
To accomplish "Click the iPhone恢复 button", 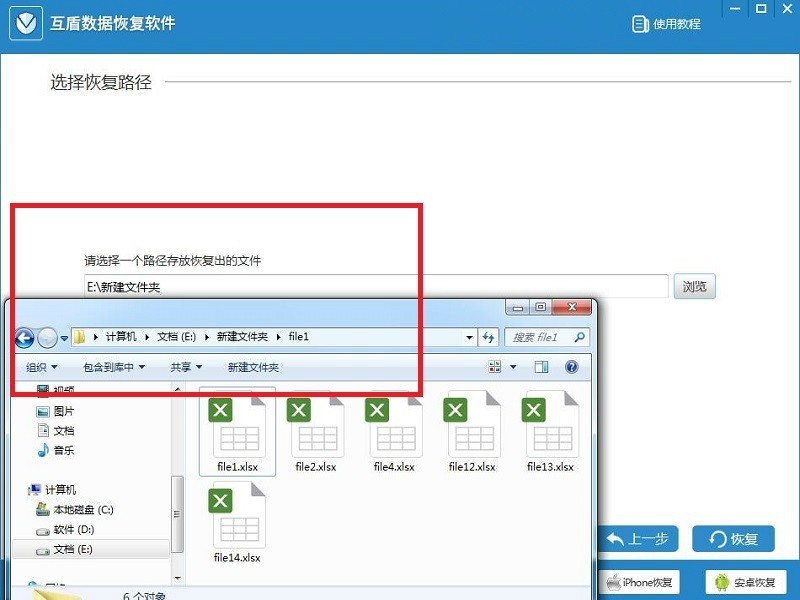I will click(x=639, y=582).
